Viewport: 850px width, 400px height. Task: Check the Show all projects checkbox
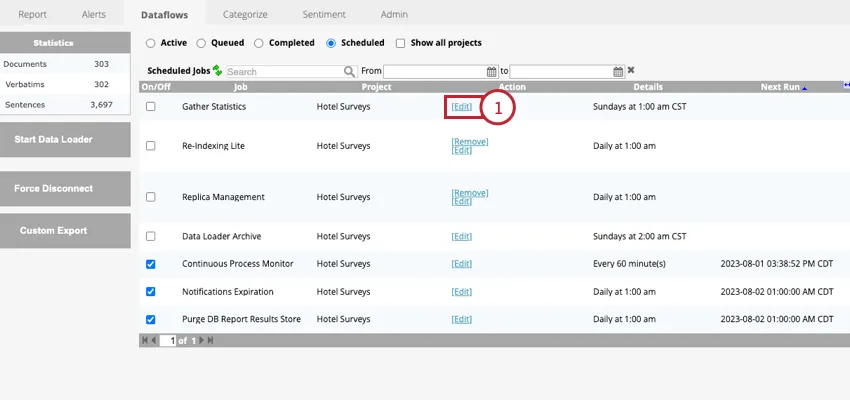(401, 43)
